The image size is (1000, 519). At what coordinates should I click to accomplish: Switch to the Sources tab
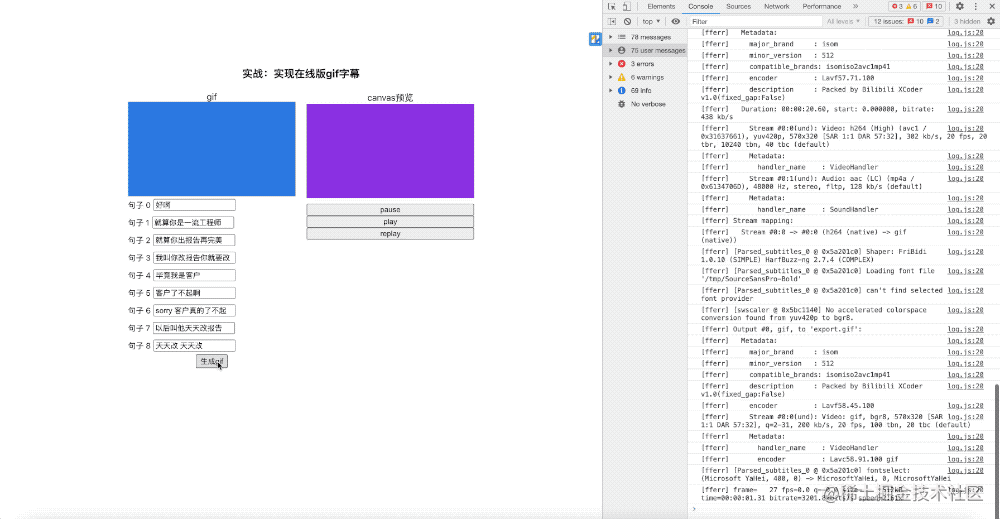tap(738, 6)
